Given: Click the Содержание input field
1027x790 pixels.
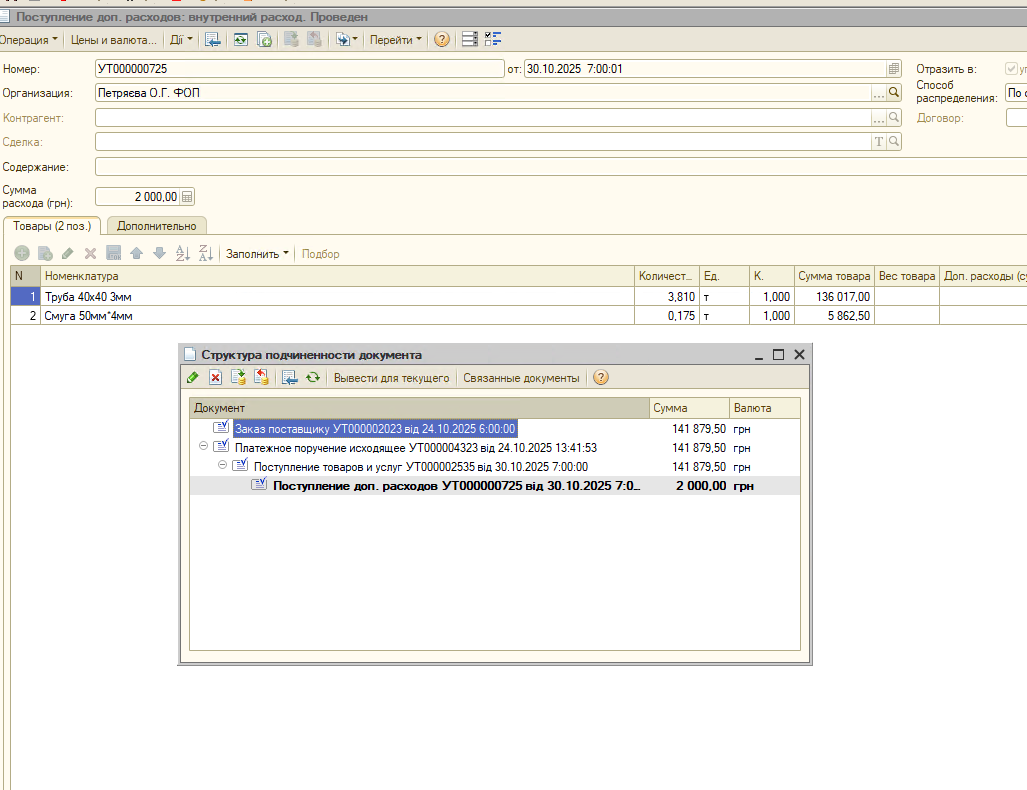Looking at the screenshot, I should tap(561, 167).
